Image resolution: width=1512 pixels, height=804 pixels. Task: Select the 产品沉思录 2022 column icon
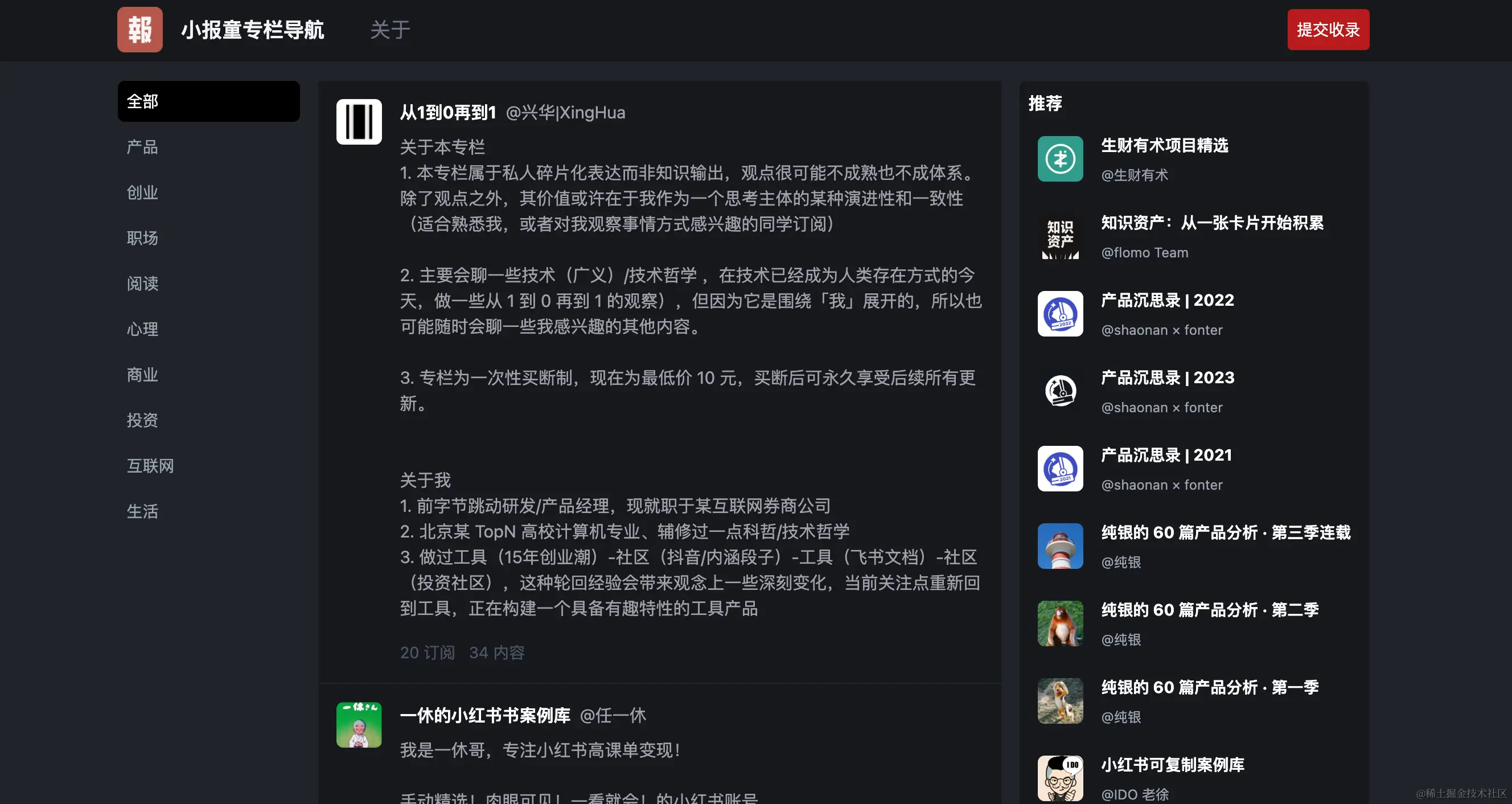tap(1060, 314)
